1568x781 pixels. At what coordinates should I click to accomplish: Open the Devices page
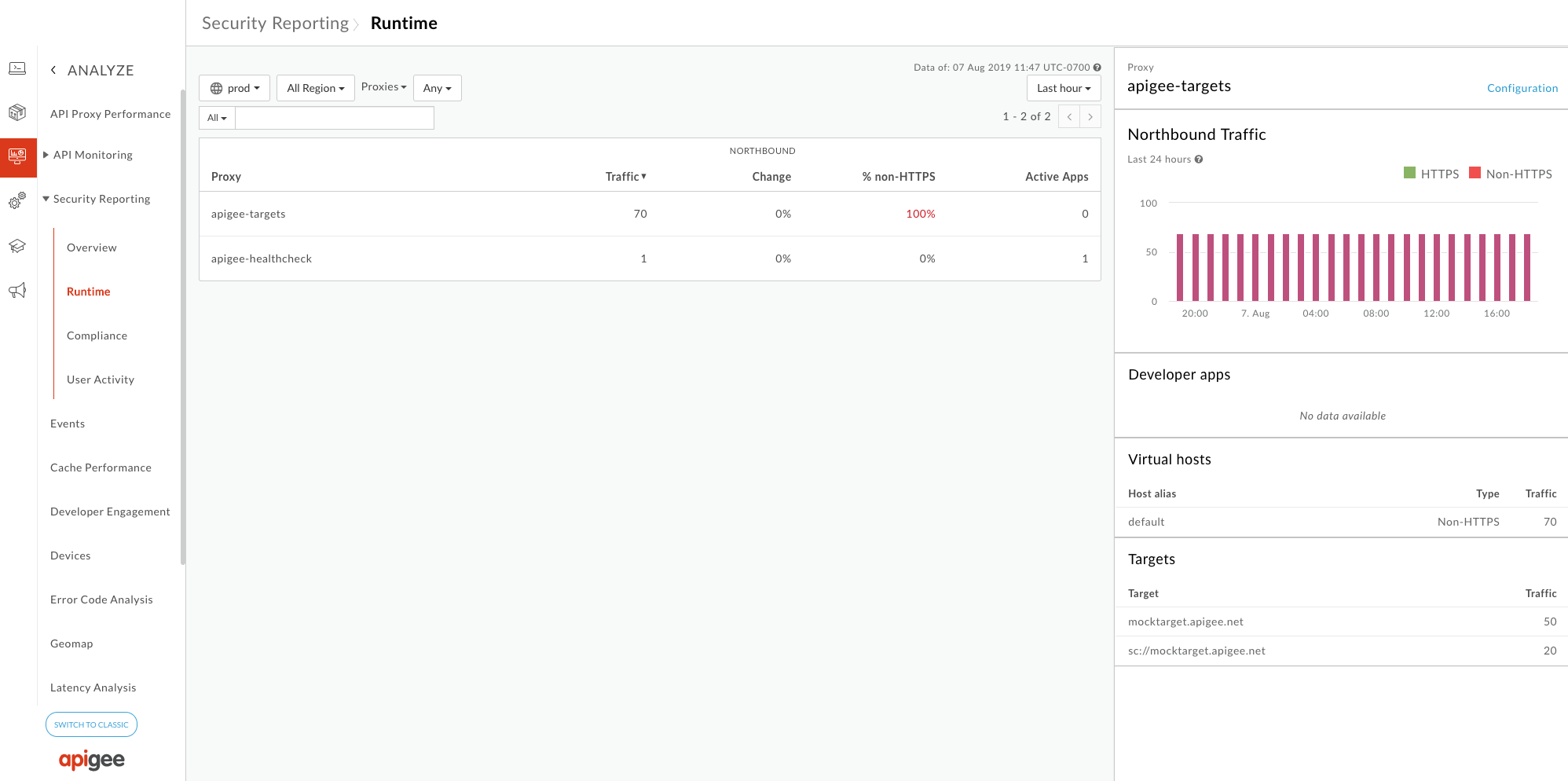(x=71, y=555)
